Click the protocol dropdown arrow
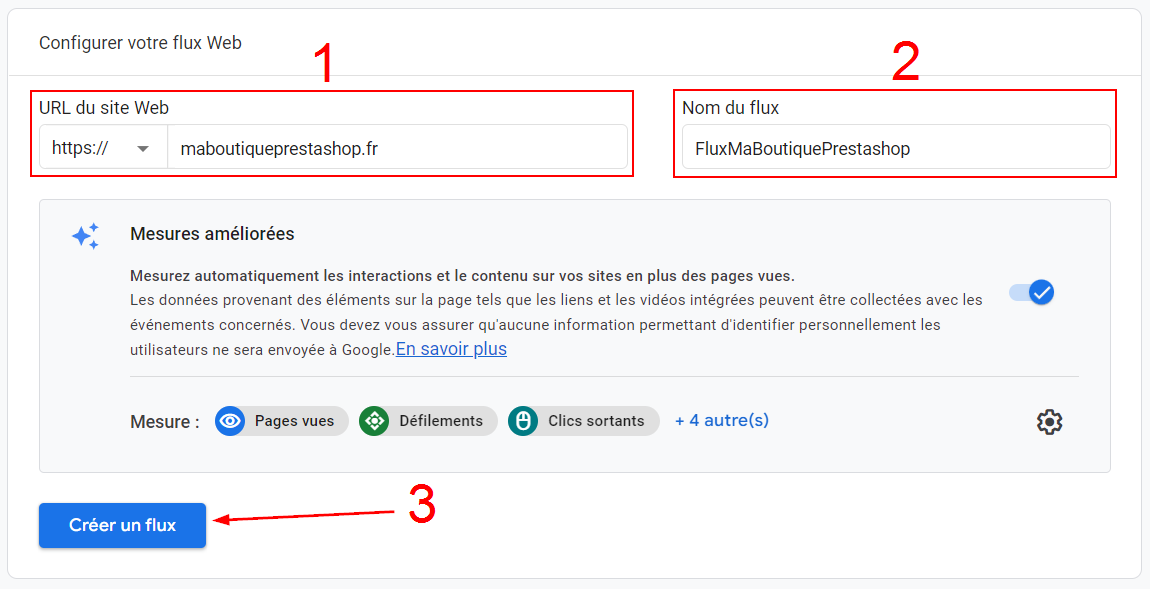This screenshot has height=589, width=1150. 143,149
